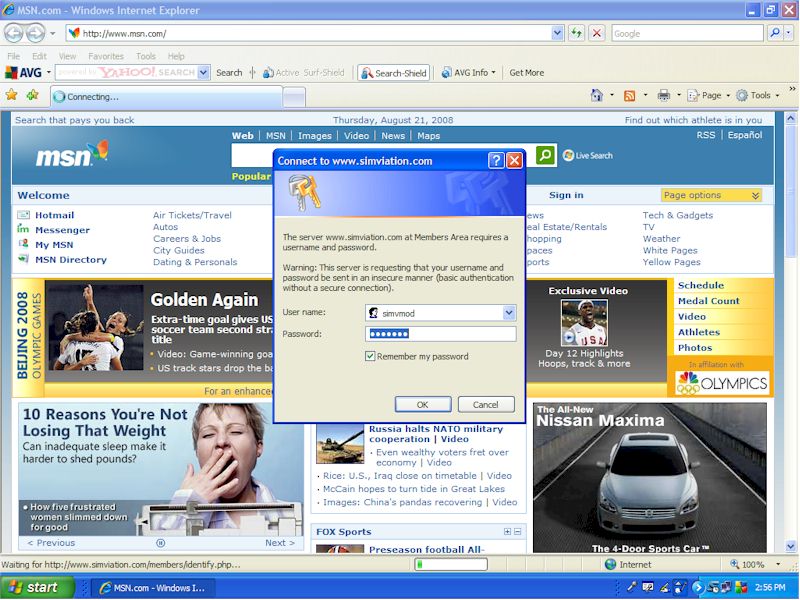Click the Back navigation arrow
Viewport: 800px width, 600px height.
[x=15, y=33]
